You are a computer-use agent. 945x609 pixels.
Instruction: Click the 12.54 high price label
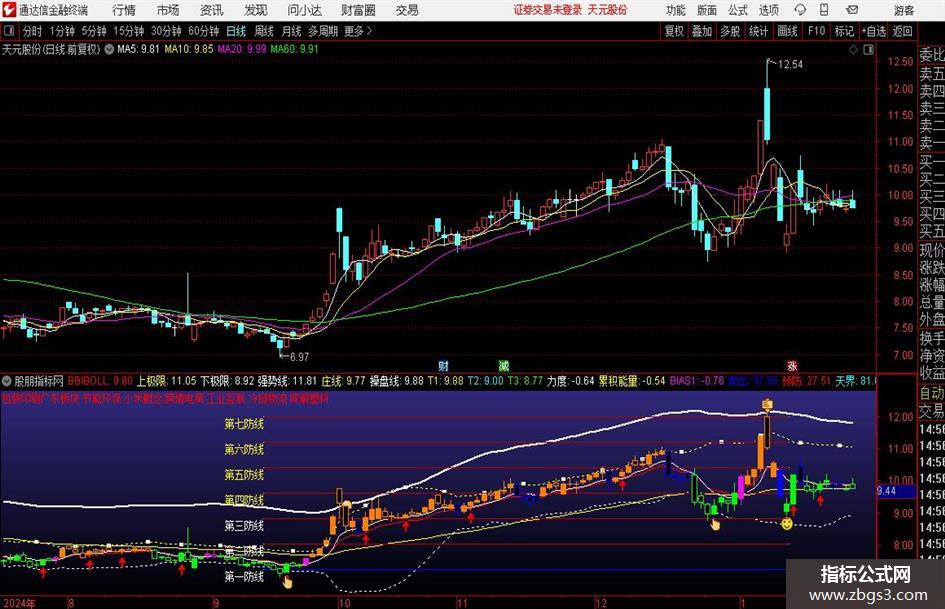790,64
